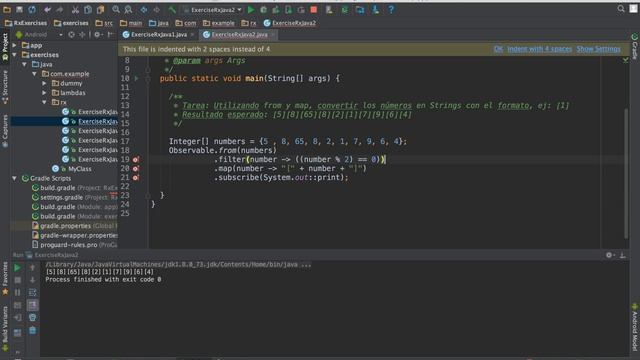Click the Cut scissors icon
Viewport: 640px width, 360px height.
[75, 9]
